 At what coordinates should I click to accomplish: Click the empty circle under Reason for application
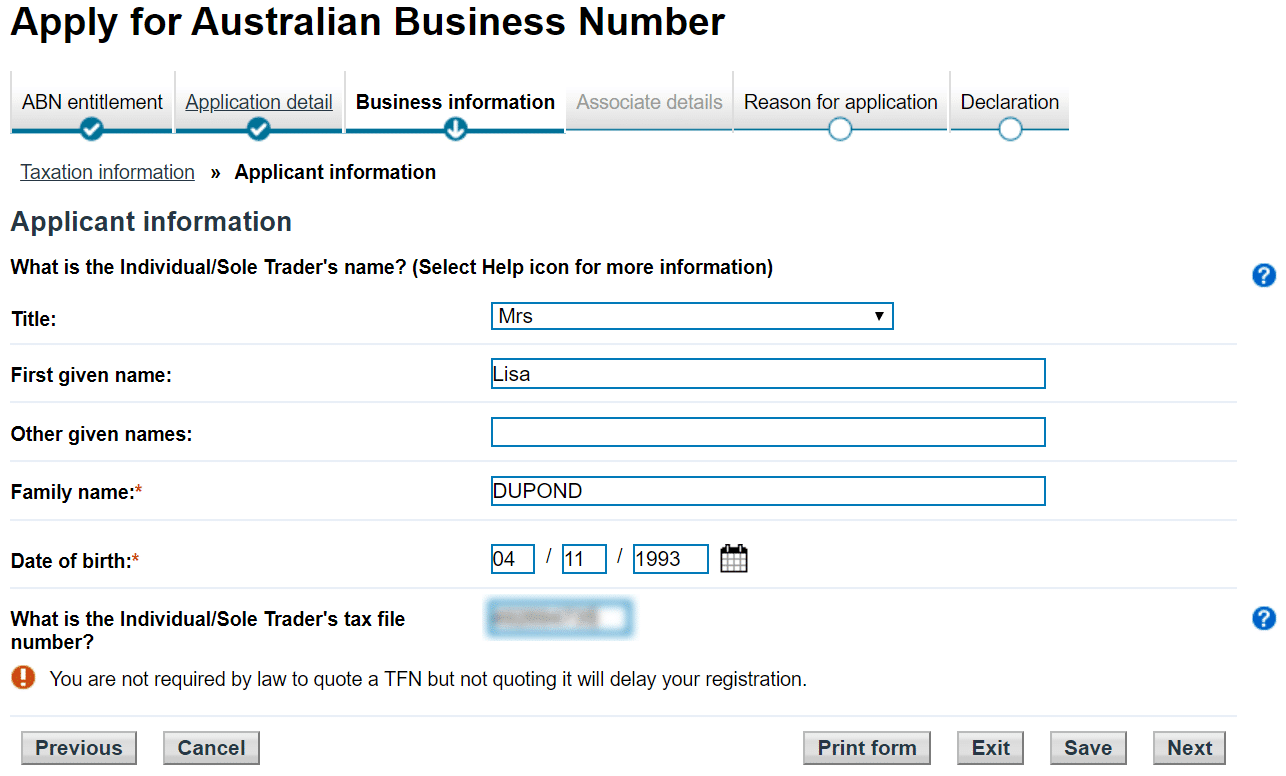(840, 129)
